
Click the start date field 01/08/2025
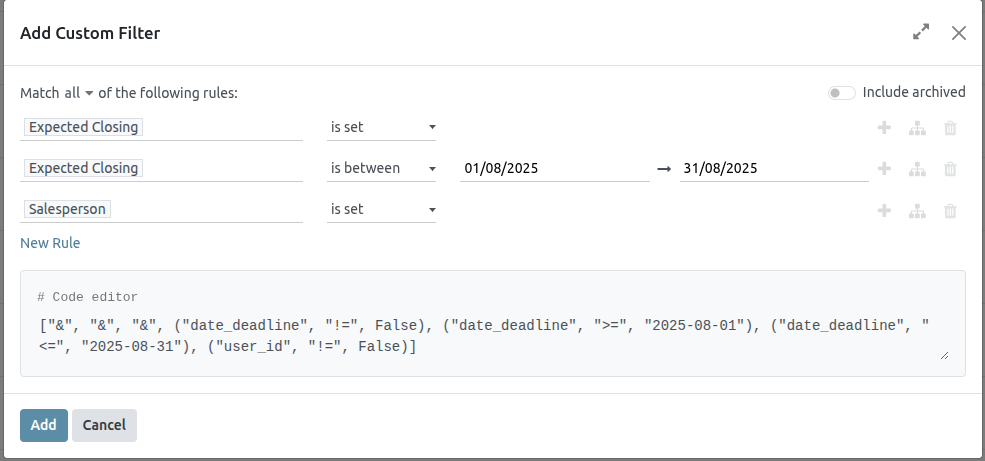554,169
